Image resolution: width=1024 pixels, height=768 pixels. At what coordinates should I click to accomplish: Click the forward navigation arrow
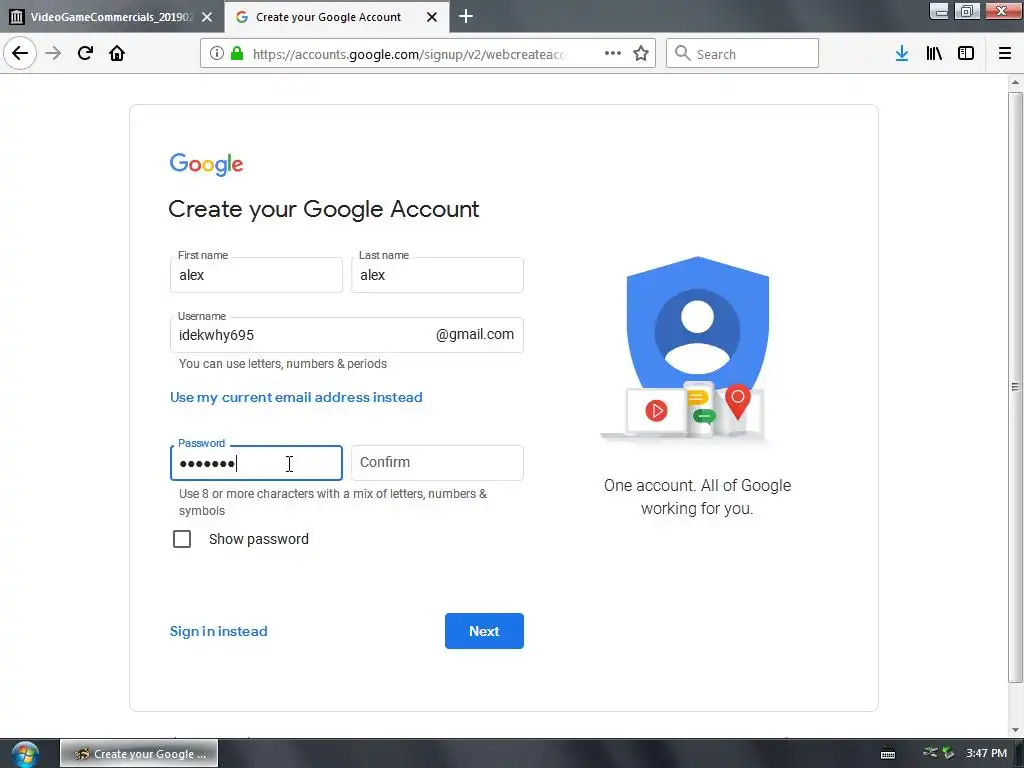click(x=53, y=53)
